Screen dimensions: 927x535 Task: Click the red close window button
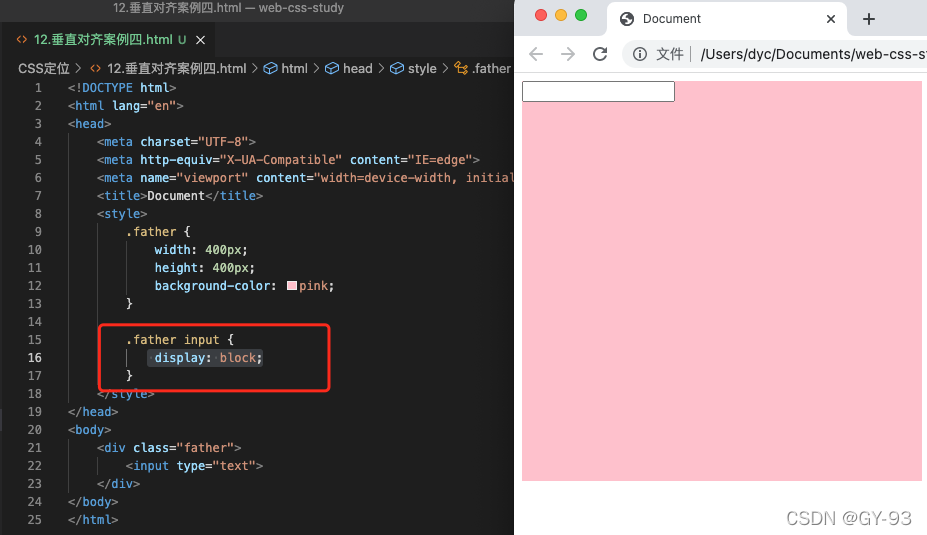pyautogui.click(x=541, y=15)
